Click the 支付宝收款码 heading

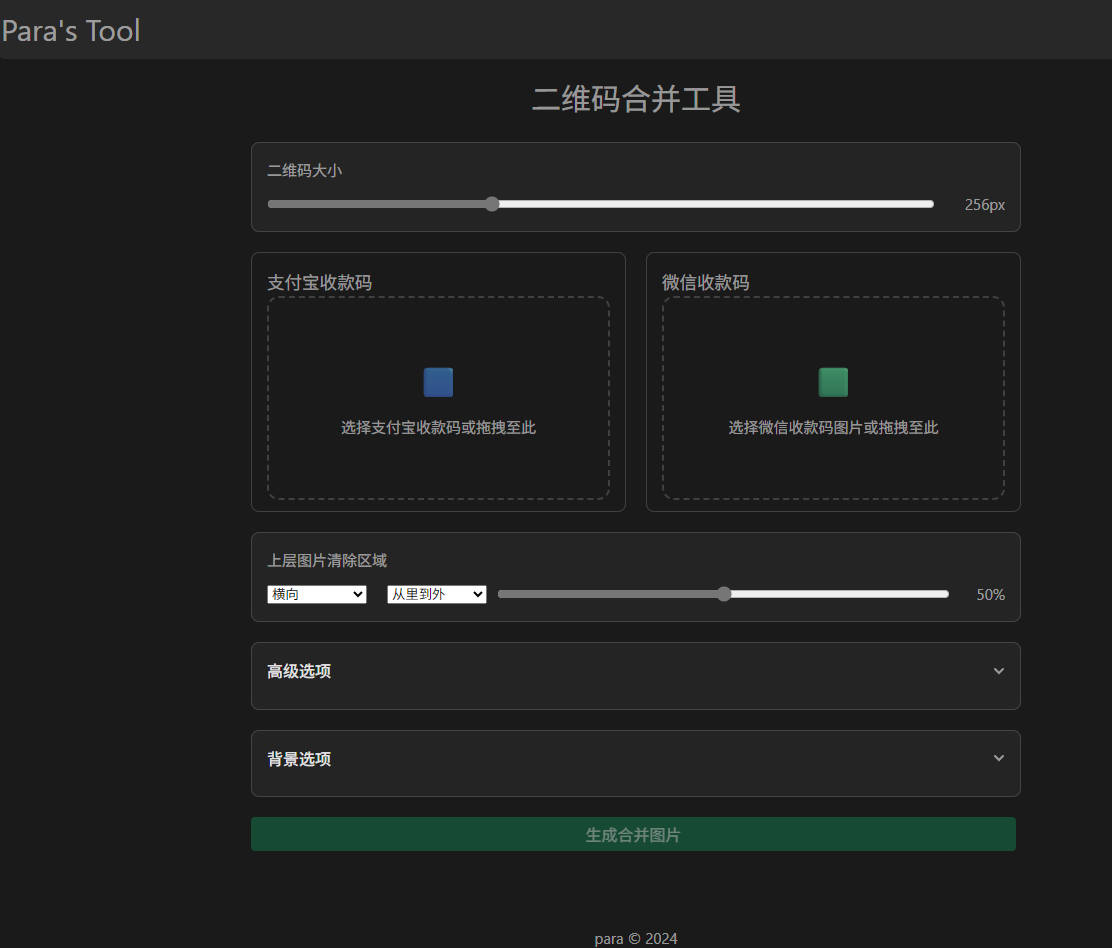click(319, 283)
